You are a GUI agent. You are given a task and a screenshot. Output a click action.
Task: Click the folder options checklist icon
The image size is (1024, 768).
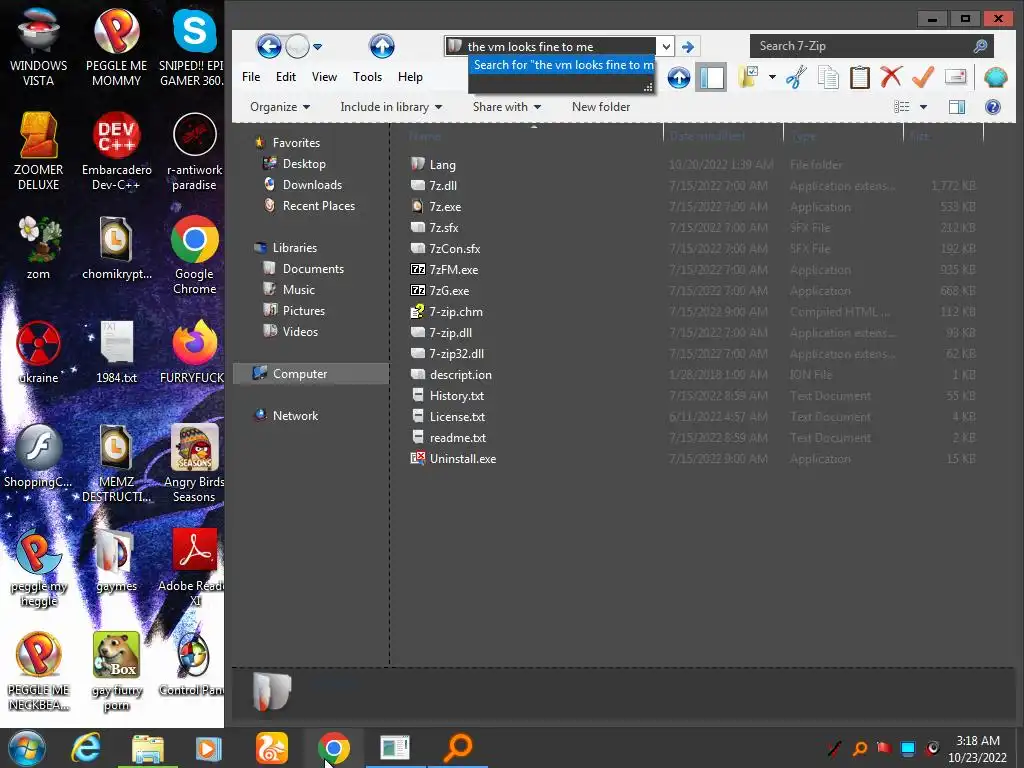coord(748,77)
